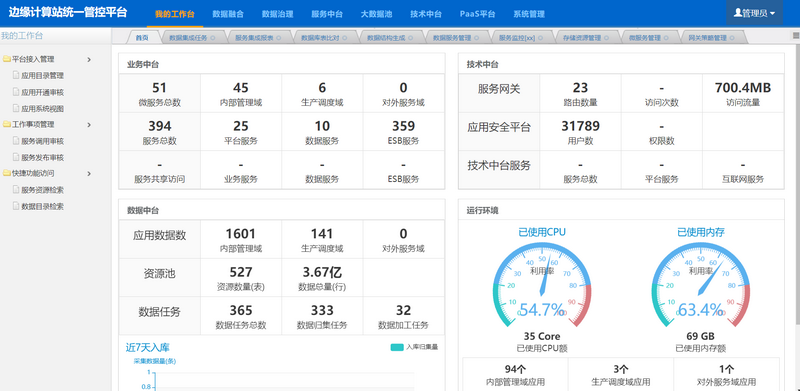800x391 pixels.
Task: Click the 3.67亿 数据总量(行) cell
Action: (322, 278)
